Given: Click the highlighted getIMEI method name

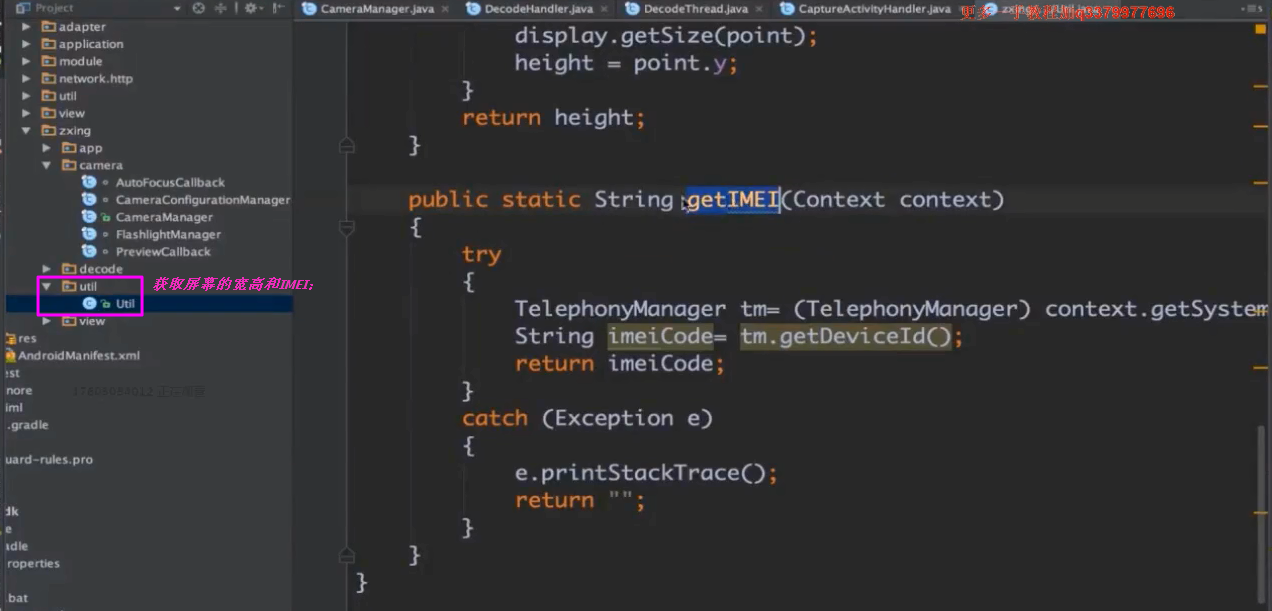Looking at the screenshot, I should click(733, 199).
